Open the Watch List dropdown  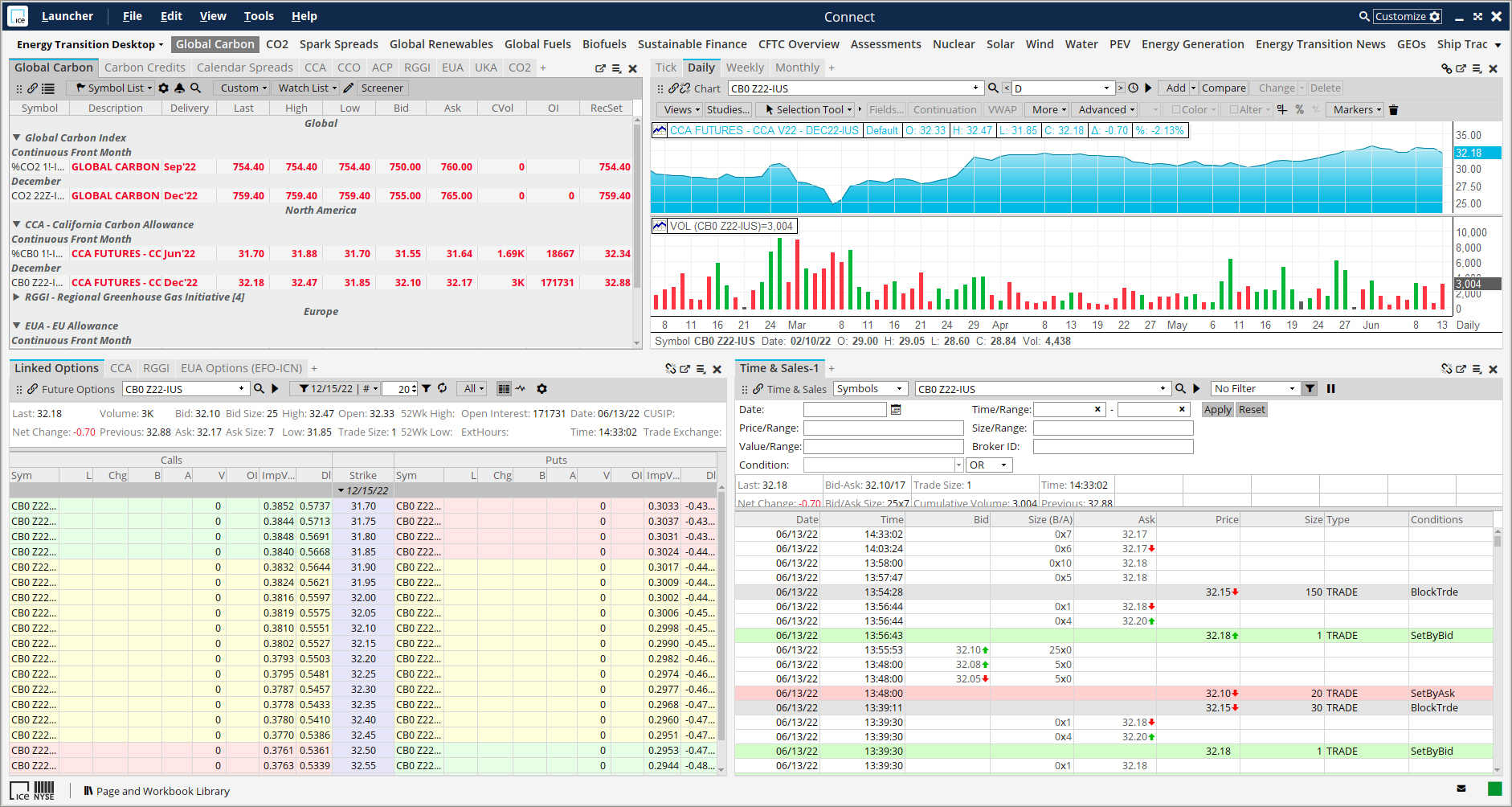click(x=307, y=88)
